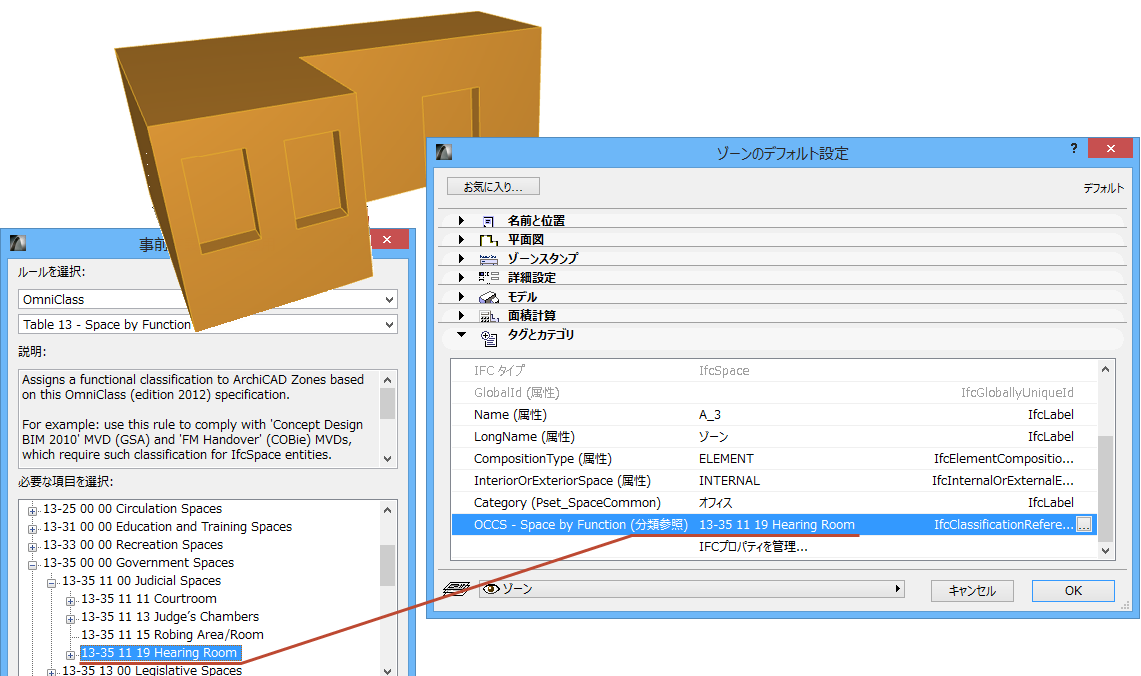Click the IFC properties list scrollbar thumb
Screen dimensions: 1141x676
tap(1105, 488)
